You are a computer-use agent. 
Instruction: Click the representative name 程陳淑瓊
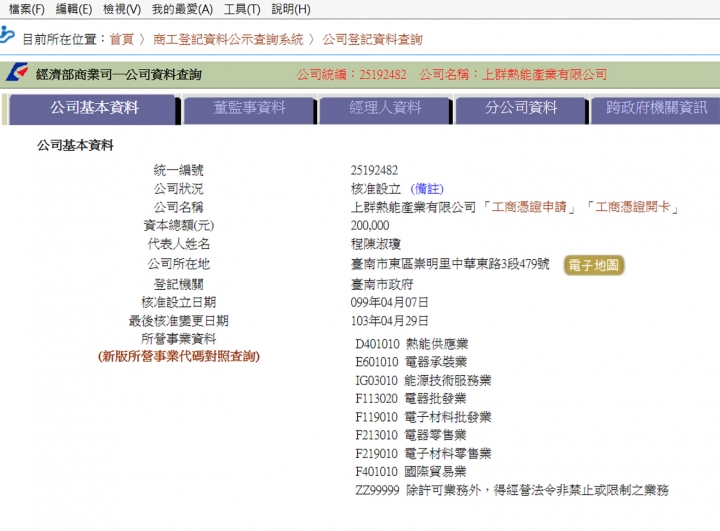pyautogui.click(x=376, y=244)
